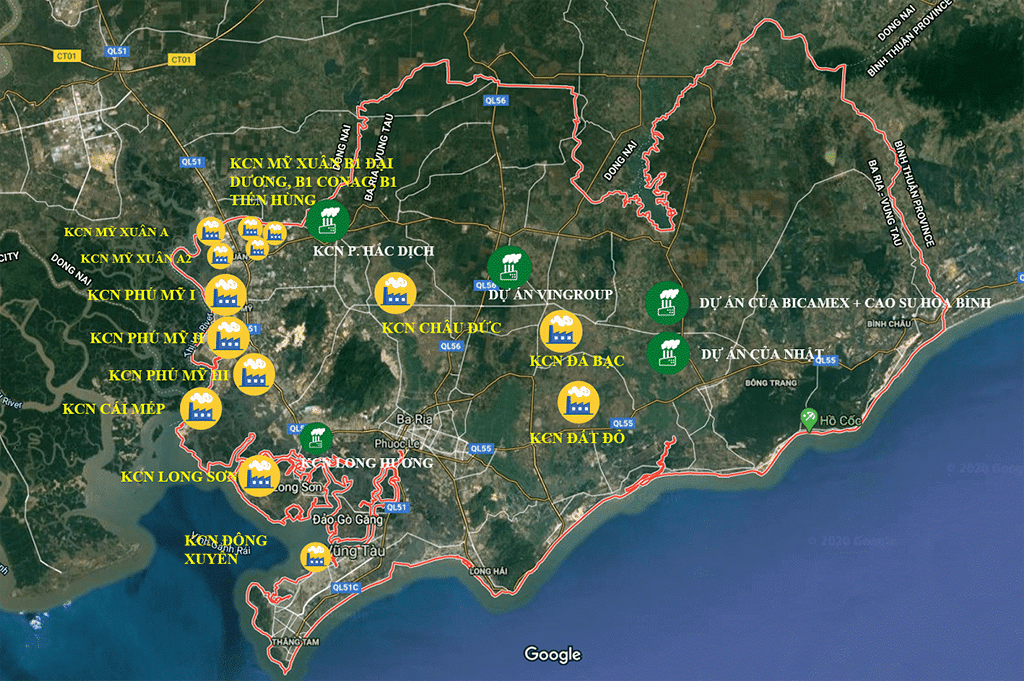
Task: Open the KCN Cái Mép factory marker
Action: (x=200, y=408)
